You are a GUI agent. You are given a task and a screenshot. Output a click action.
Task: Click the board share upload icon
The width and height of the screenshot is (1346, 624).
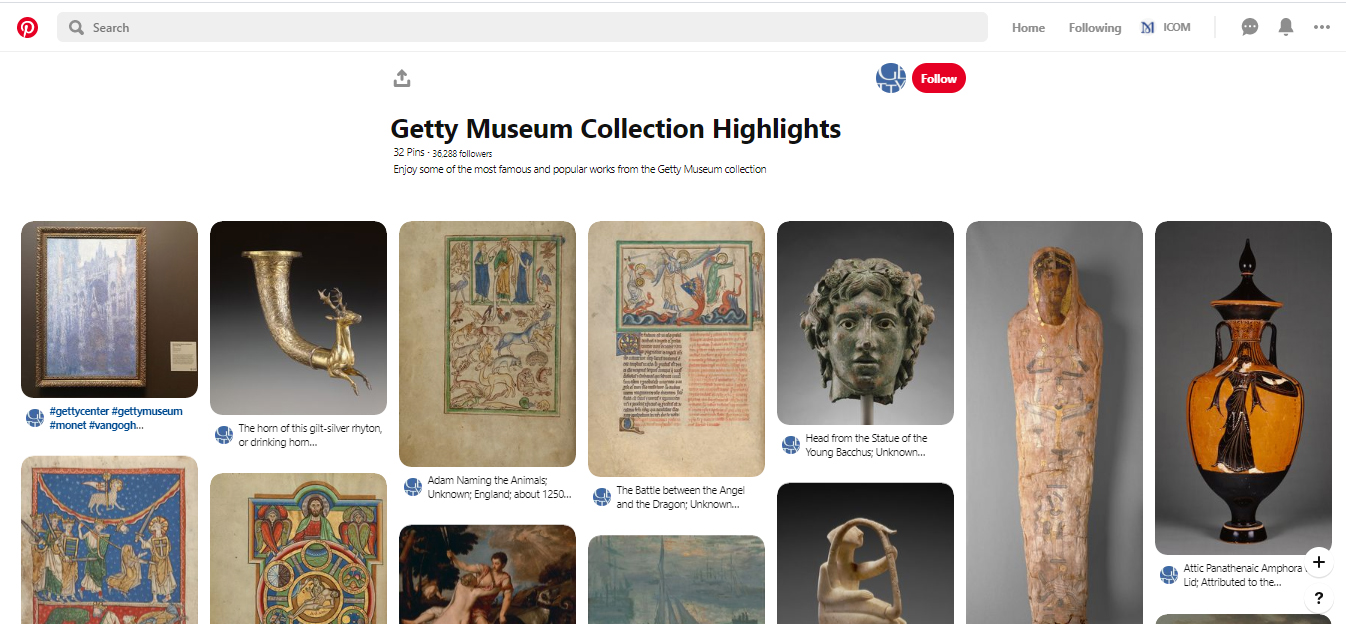click(402, 78)
